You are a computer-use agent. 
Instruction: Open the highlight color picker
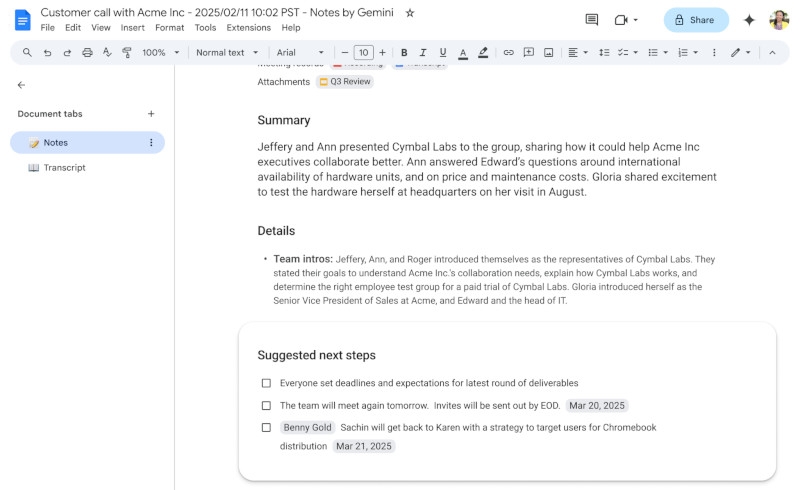[483, 52]
